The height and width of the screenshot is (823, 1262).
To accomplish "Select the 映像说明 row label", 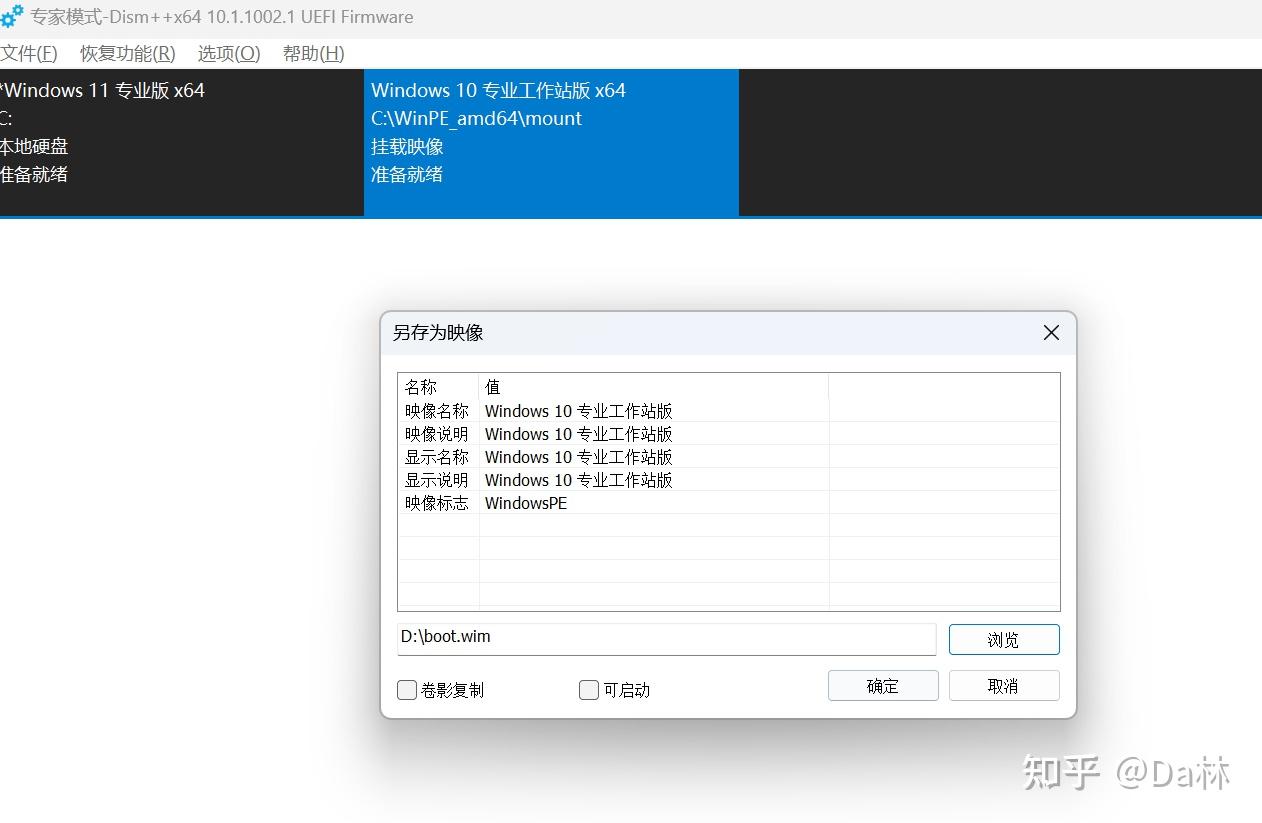I will point(437,434).
